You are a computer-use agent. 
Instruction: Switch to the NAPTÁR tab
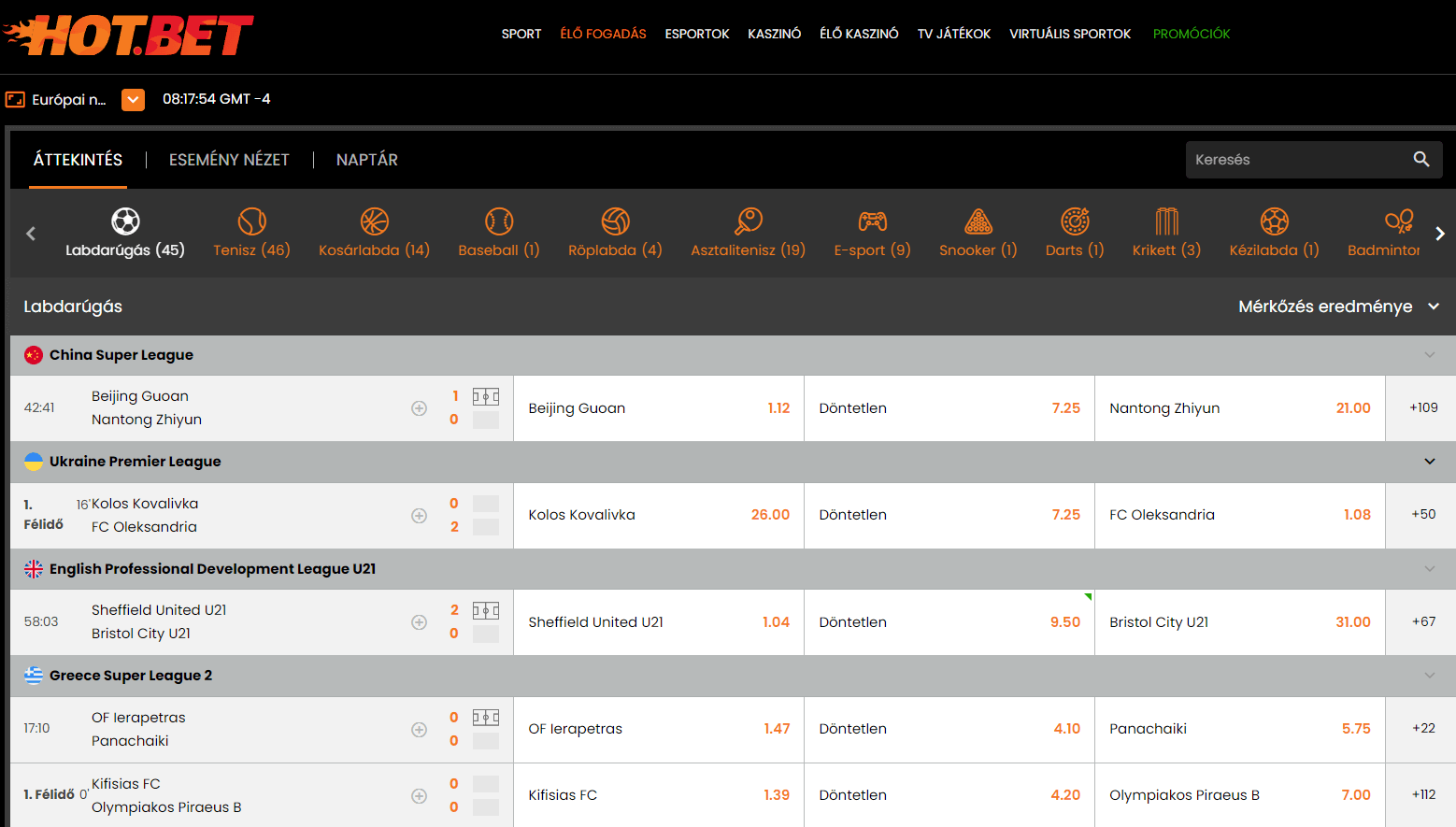(367, 160)
